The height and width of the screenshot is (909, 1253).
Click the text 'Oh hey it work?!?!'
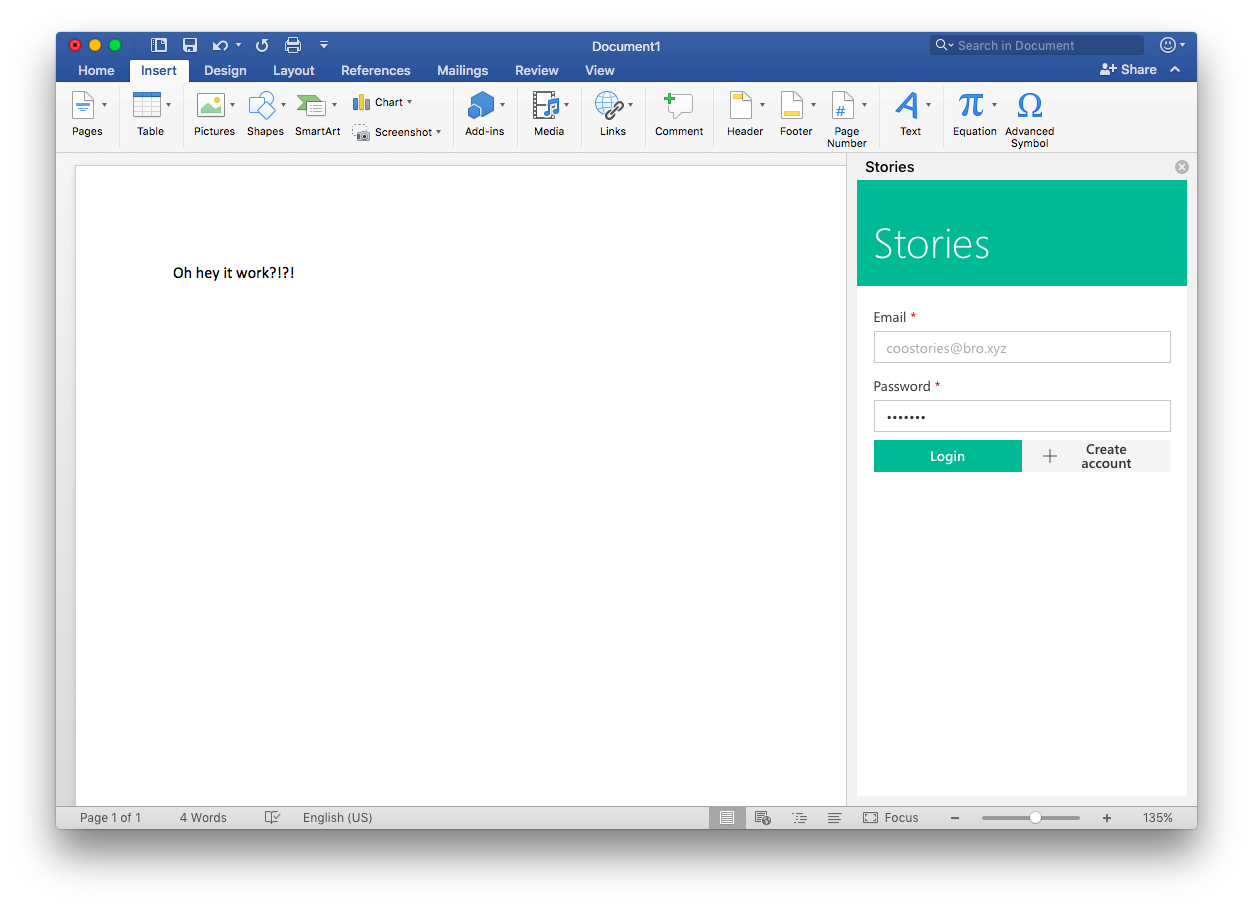coord(234,272)
